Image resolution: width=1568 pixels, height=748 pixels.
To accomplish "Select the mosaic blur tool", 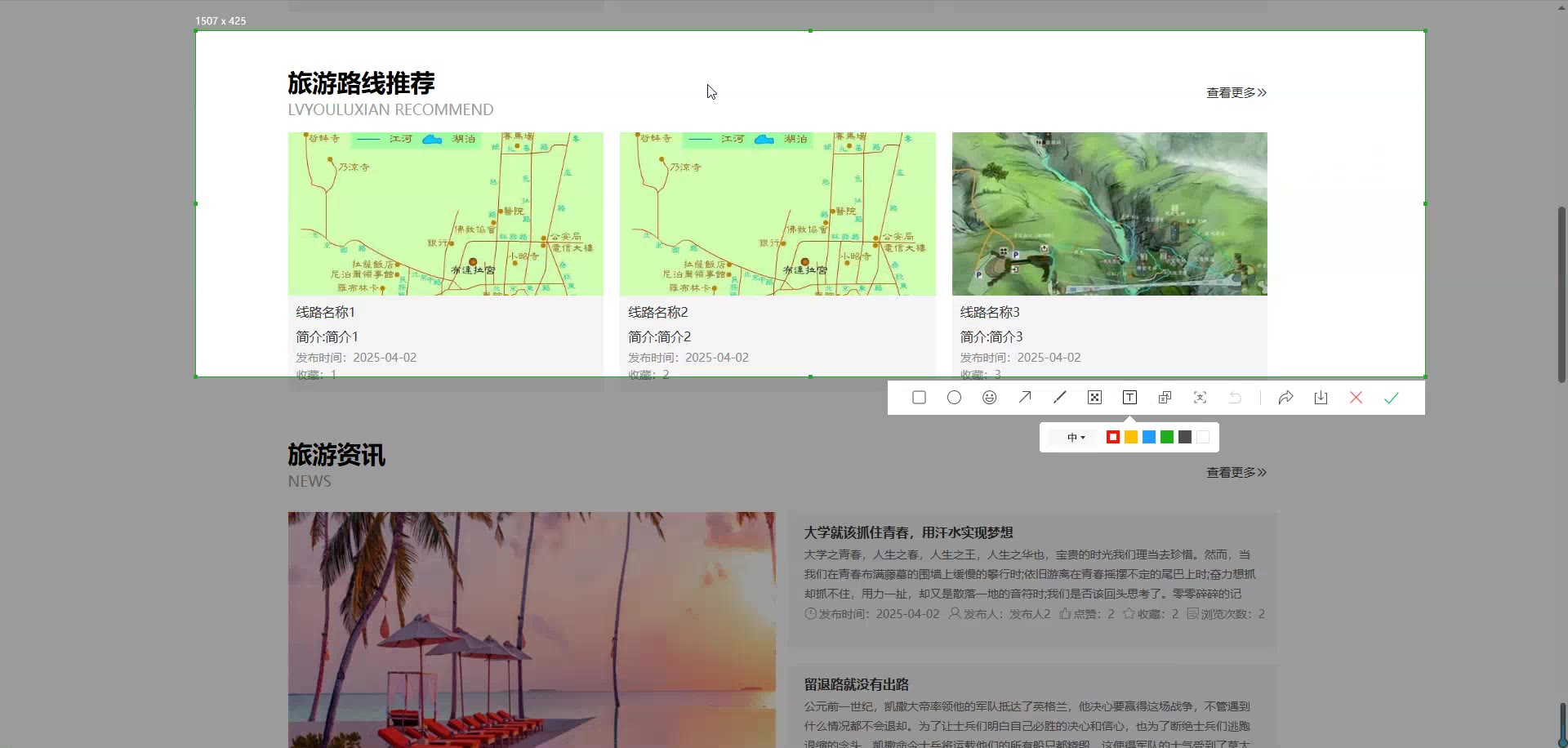I will coord(1094,398).
